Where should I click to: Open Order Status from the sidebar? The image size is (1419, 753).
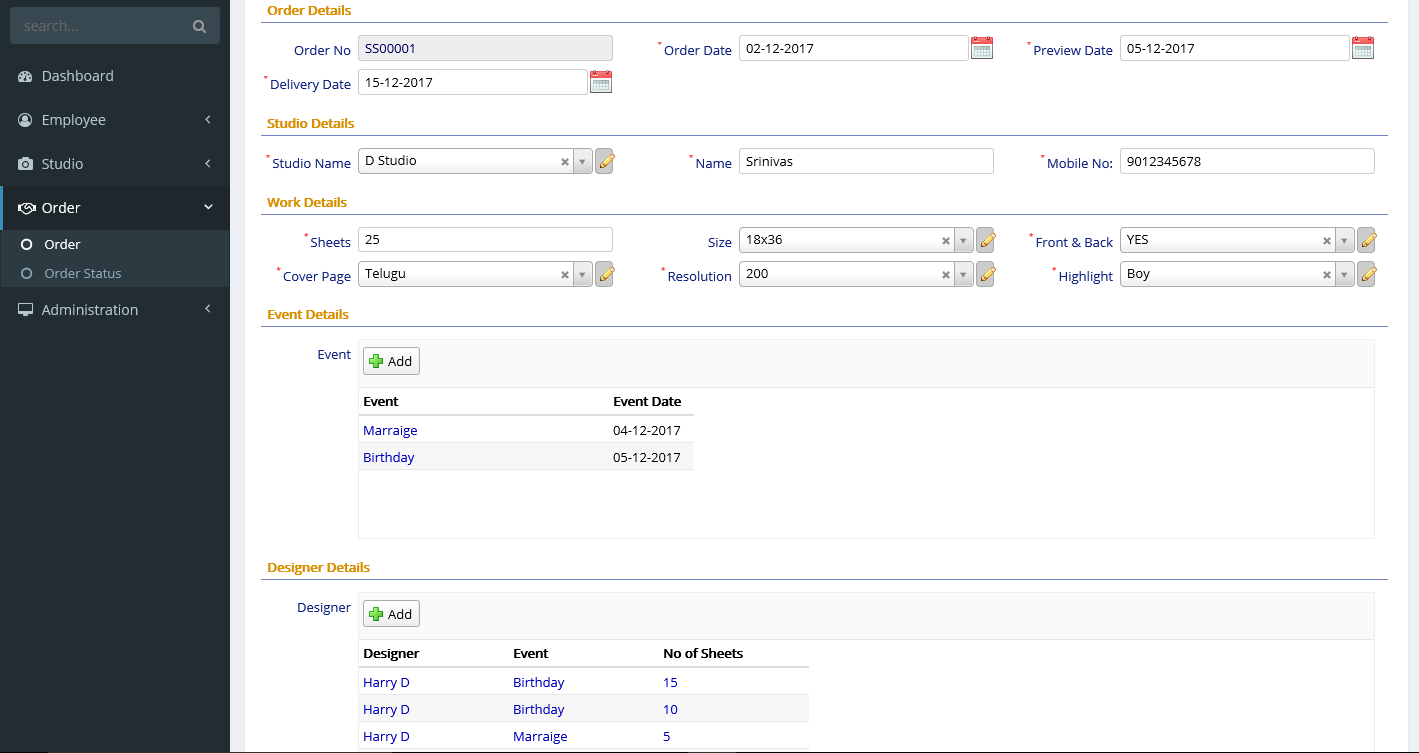[x=84, y=273]
